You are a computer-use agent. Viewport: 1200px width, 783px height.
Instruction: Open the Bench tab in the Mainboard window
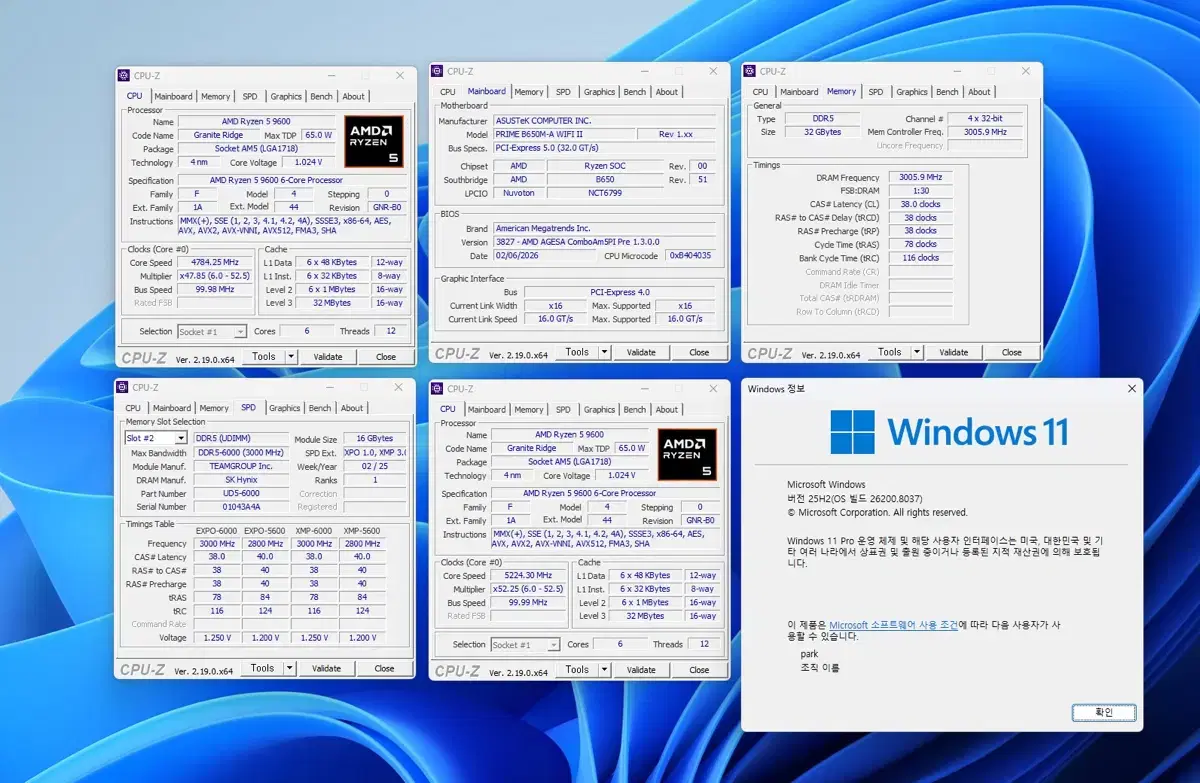click(634, 92)
